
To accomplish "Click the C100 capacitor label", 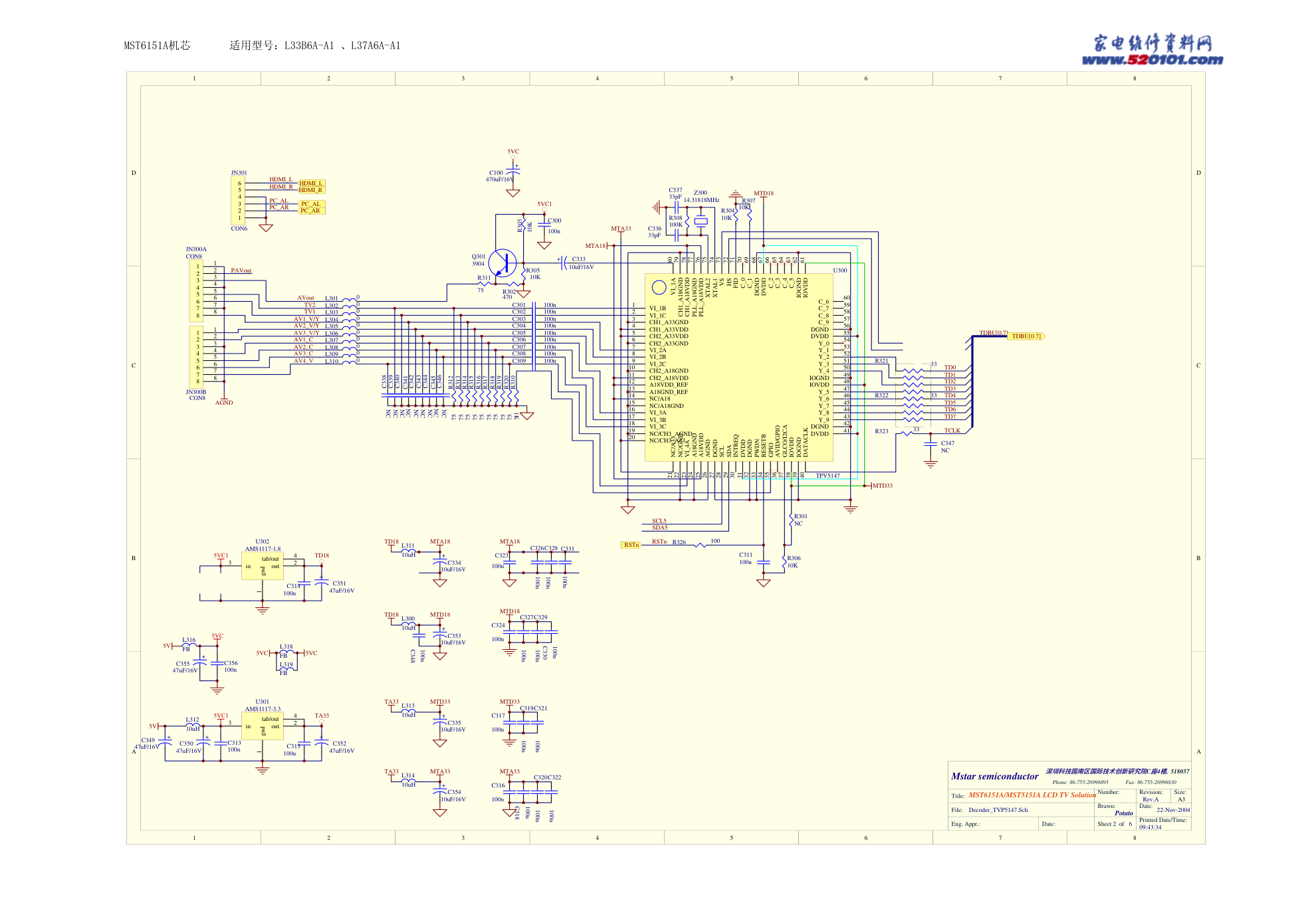I will [496, 173].
